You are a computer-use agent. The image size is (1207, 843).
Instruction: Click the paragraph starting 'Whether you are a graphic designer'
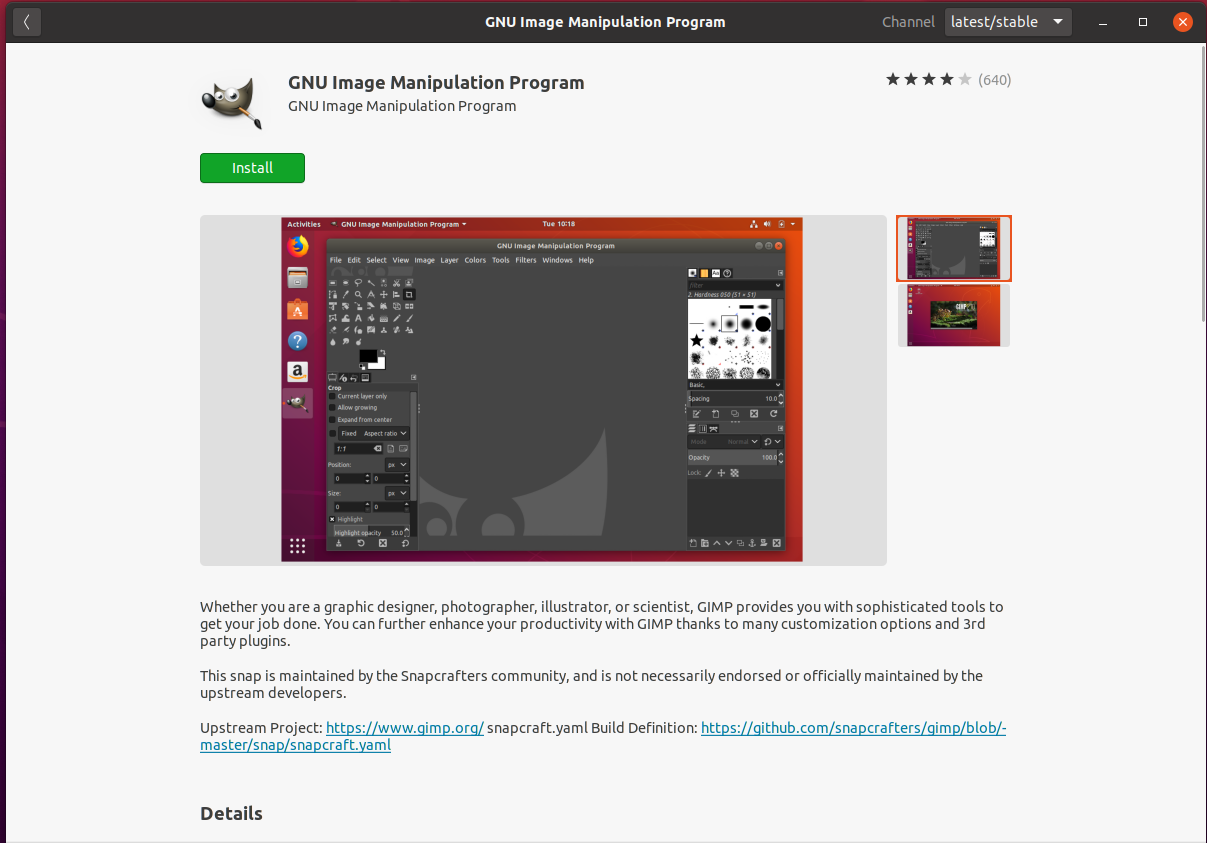coord(601,624)
